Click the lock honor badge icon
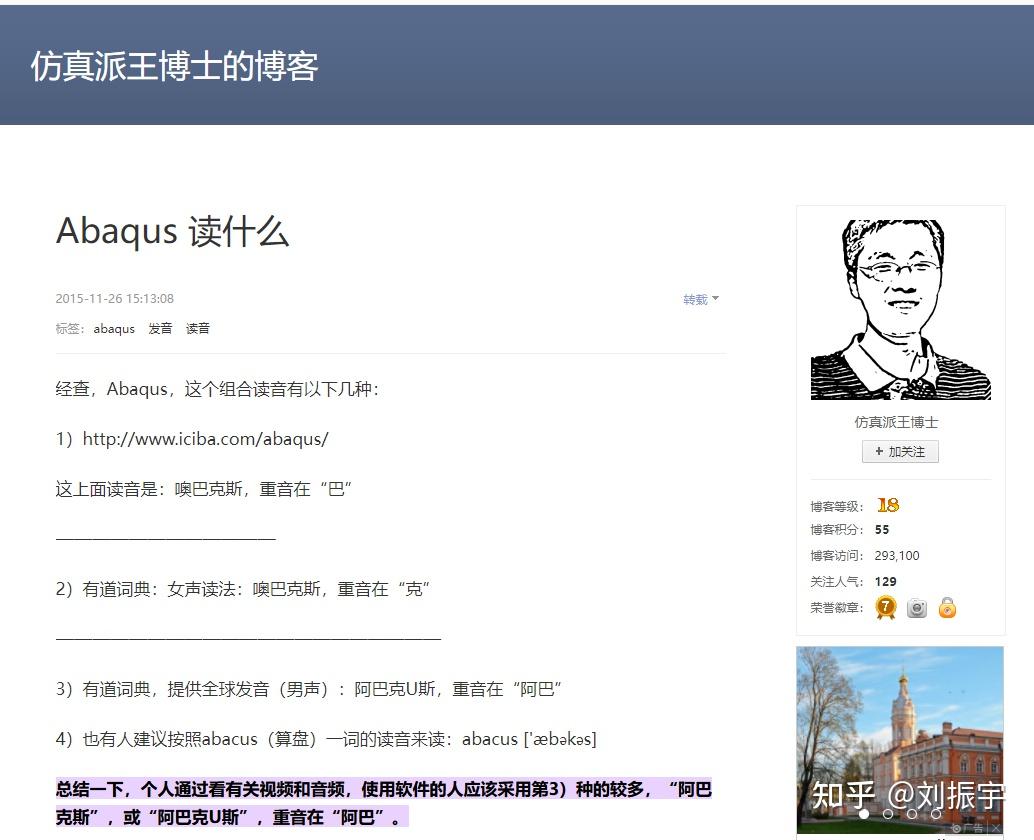The height and width of the screenshot is (840, 1034). pos(946,607)
